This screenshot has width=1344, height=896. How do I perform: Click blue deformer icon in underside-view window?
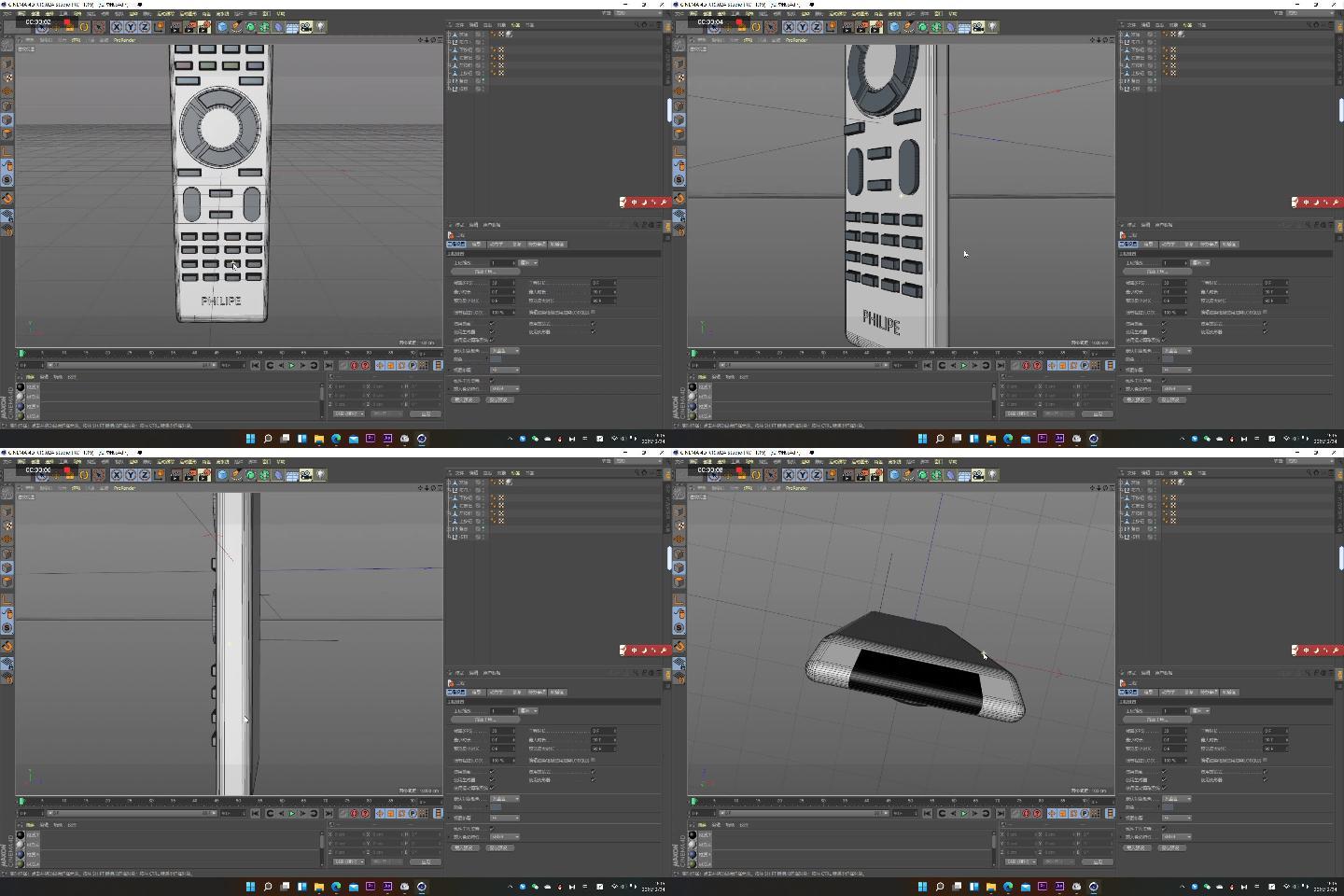tap(950, 475)
